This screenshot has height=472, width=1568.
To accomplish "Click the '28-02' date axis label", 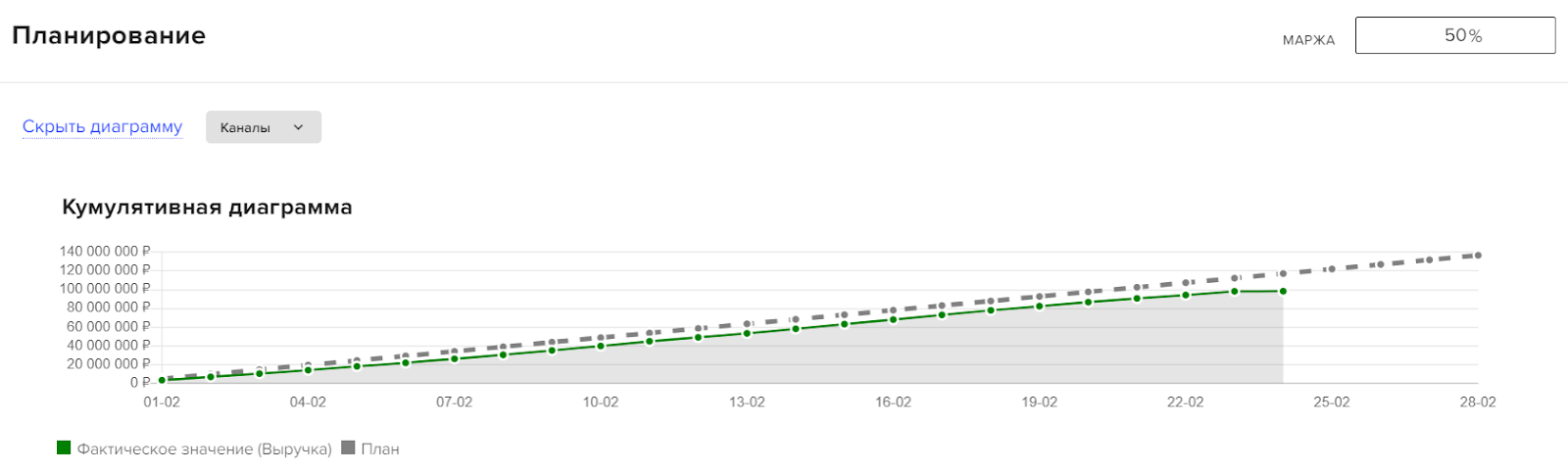I will tap(1478, 401).
